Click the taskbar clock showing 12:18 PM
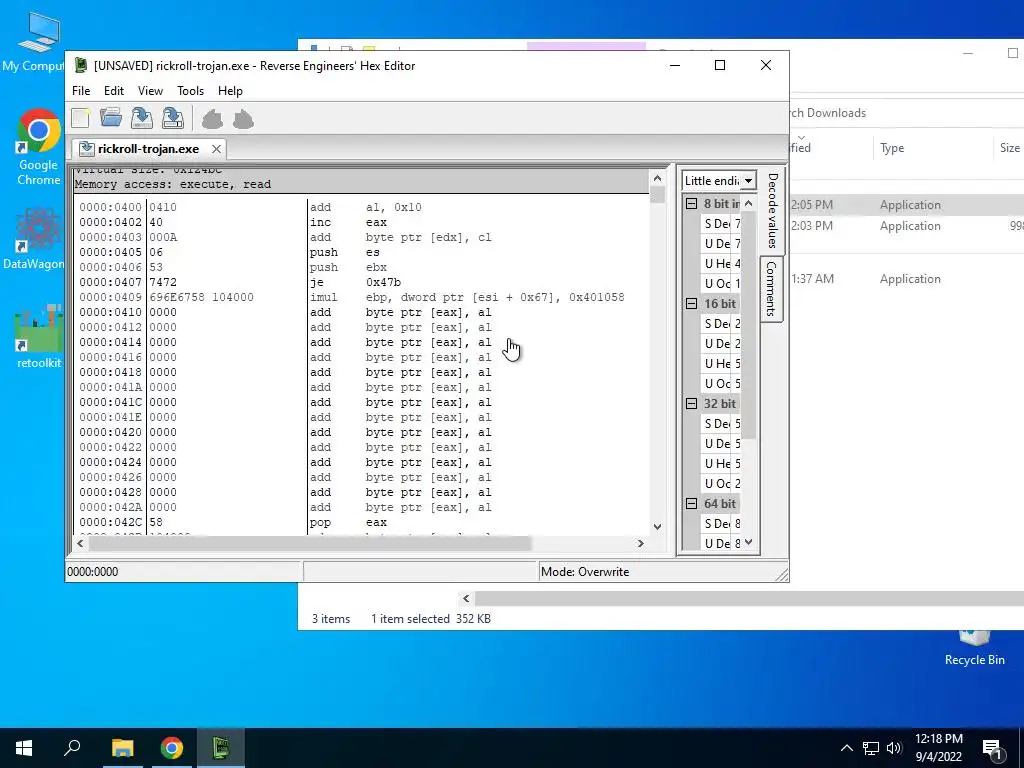This screenshot has height=768, width=1024. click(x=938, y=748)
